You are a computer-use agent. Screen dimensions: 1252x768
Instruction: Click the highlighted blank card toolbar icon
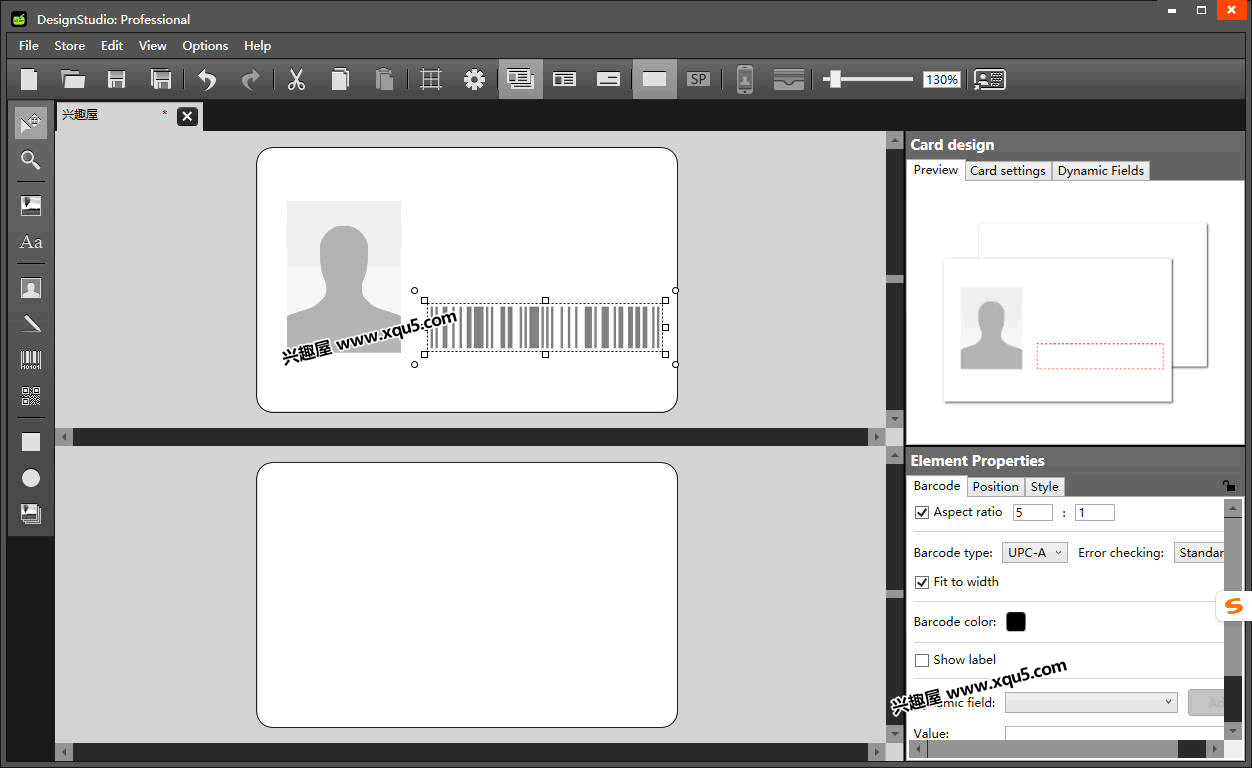point(654,79)
